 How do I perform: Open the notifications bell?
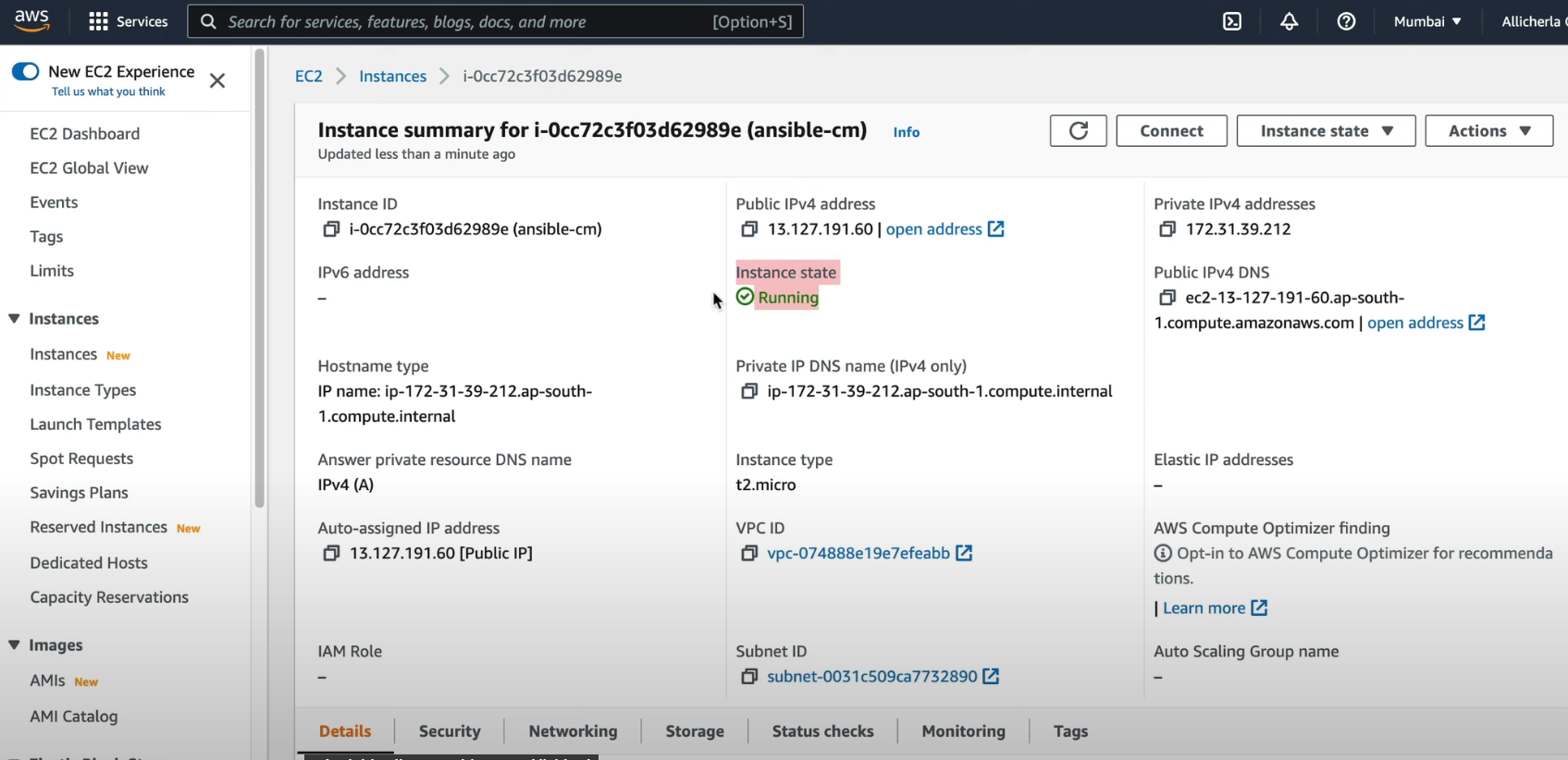click(x=1289, y=21)
